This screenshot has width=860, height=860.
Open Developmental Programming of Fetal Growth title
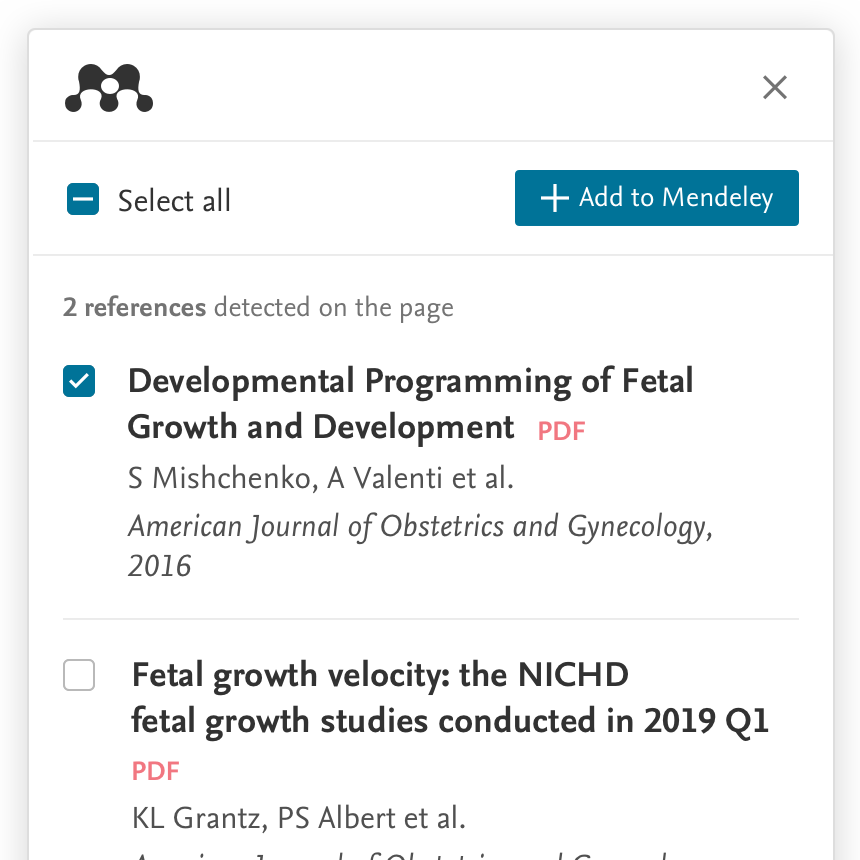[410, 404]
